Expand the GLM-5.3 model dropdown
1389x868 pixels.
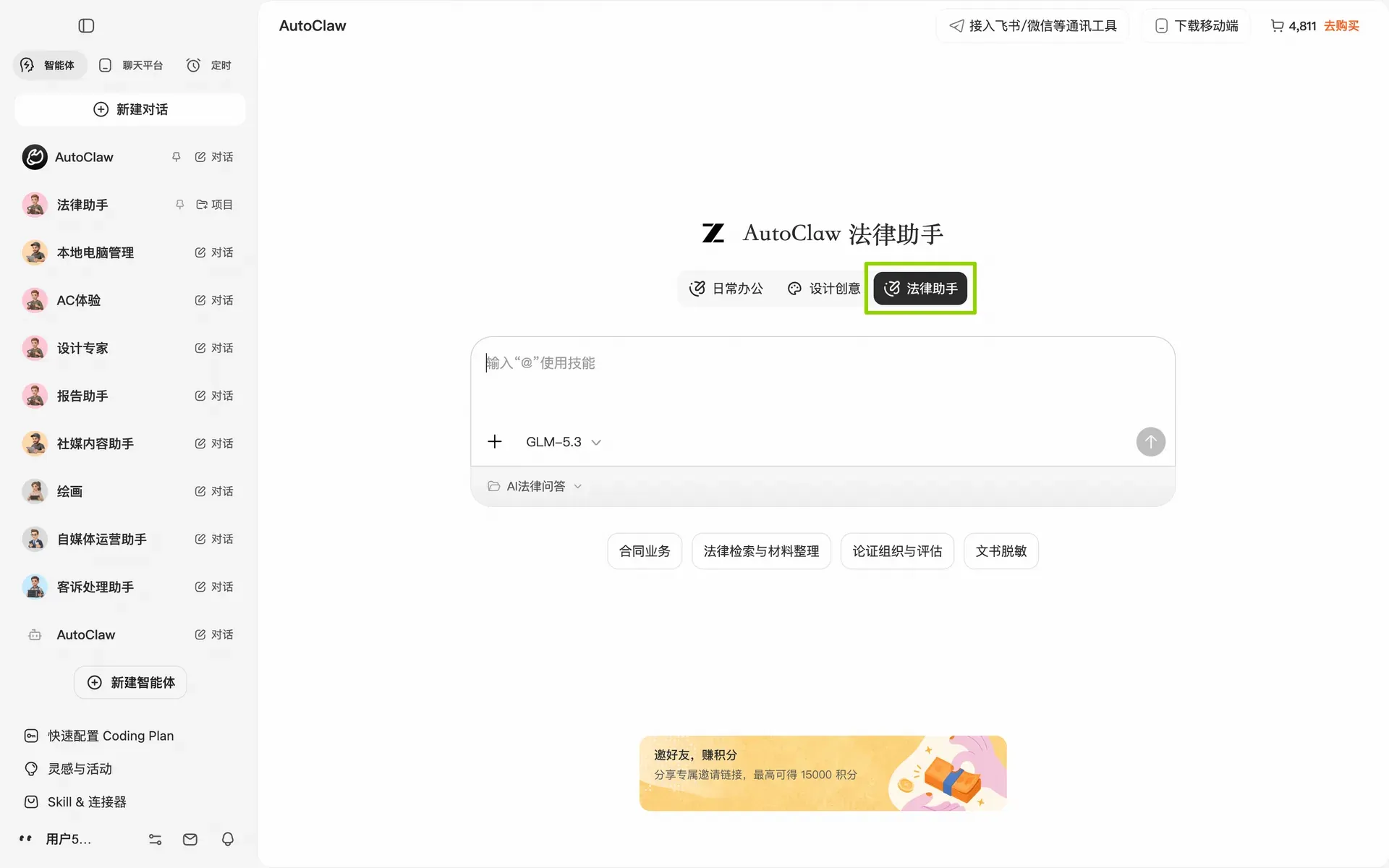coord(564,442)
